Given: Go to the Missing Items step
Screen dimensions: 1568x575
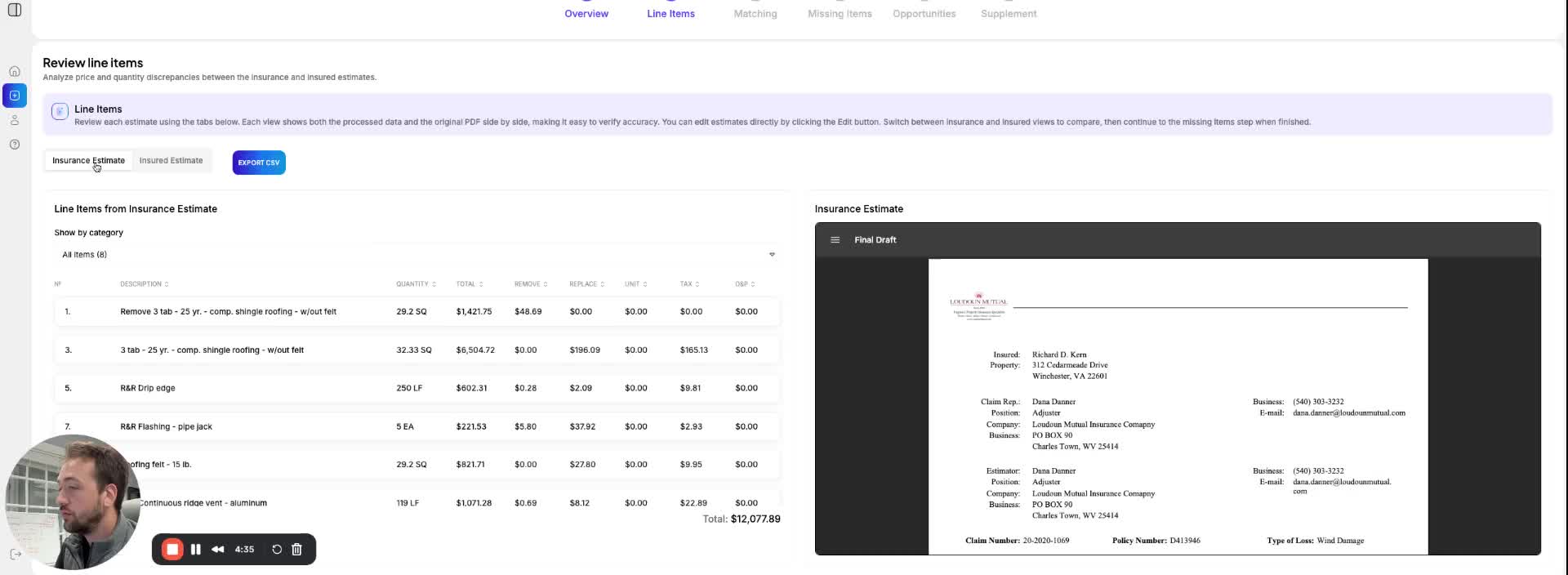Looking at the screenshot, I should coord(840,14).
